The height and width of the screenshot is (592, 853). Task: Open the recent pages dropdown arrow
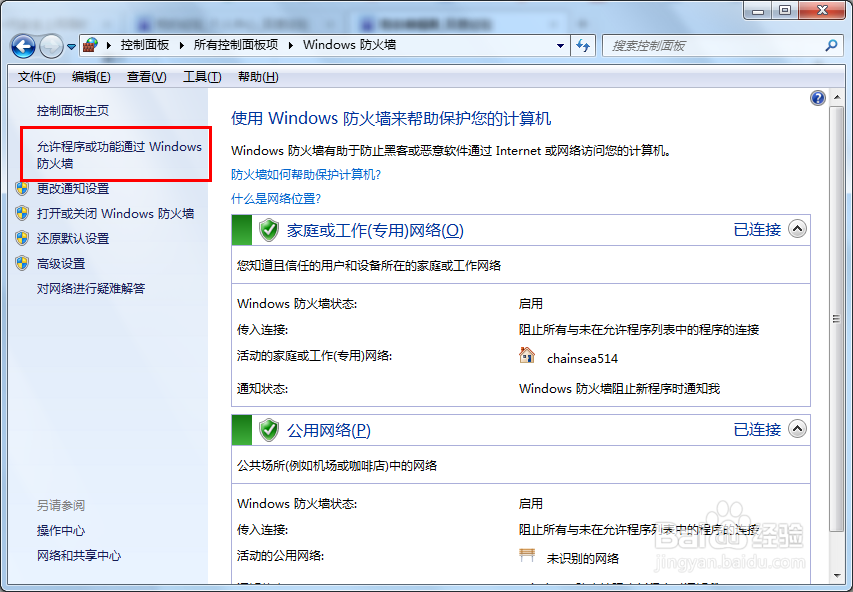[71, 47]
